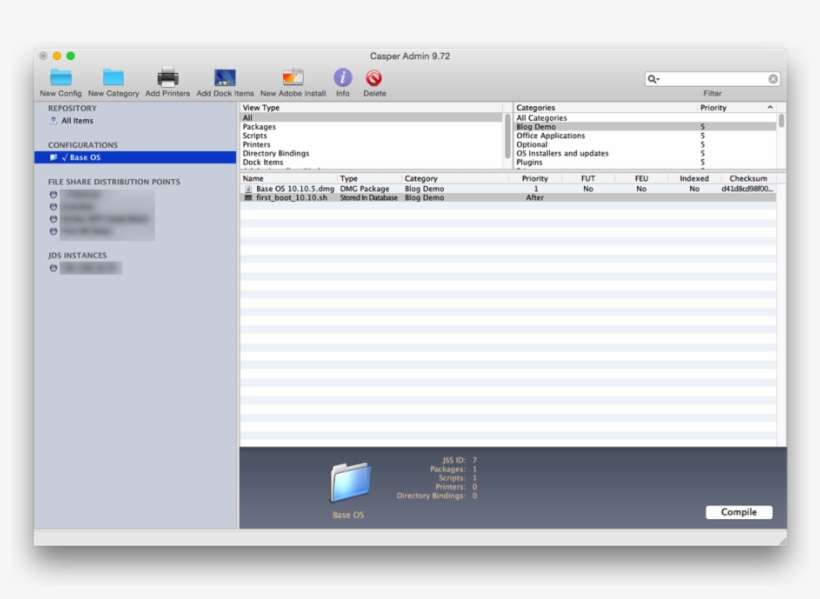Collapse the Priority column using its chevron
Viewport: 820px width, 599px height.
pyautogui.click(x=769, y=107)
